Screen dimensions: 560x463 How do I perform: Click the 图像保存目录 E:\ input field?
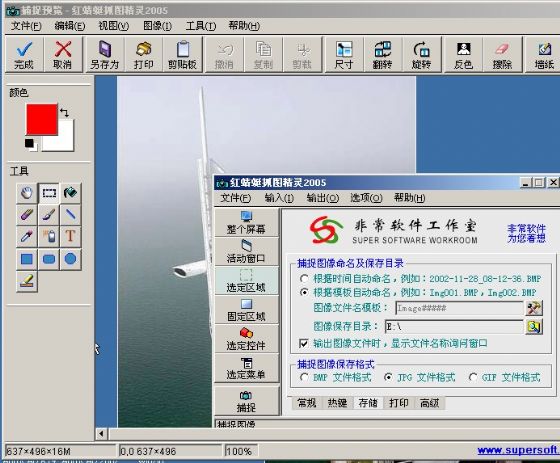click(454, 327)
